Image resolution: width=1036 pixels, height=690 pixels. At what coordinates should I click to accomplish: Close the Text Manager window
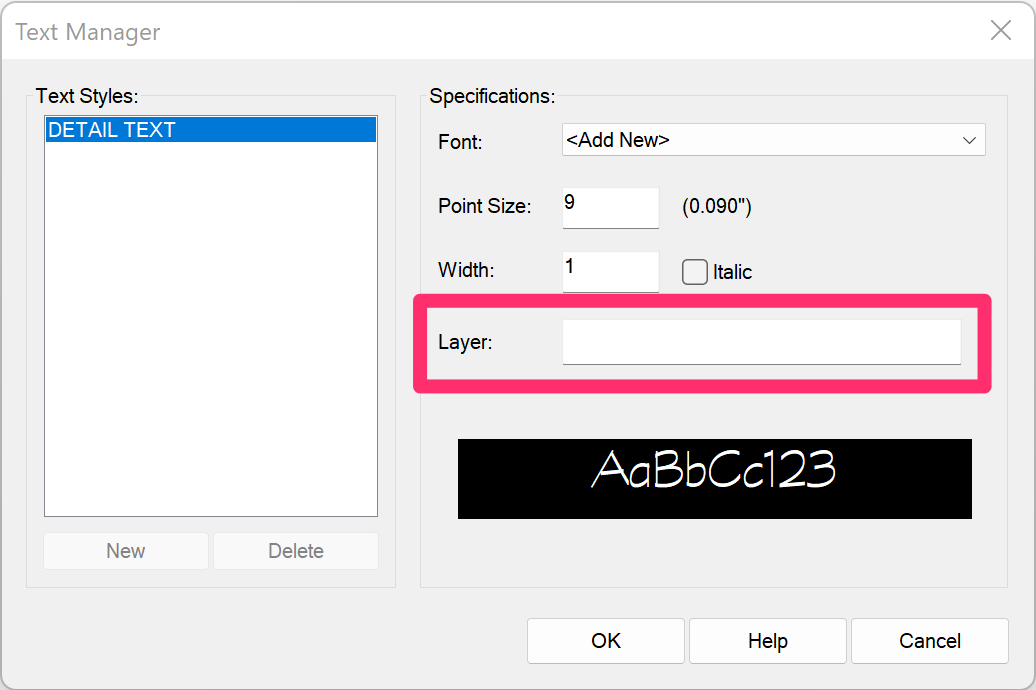point(1000,30)
